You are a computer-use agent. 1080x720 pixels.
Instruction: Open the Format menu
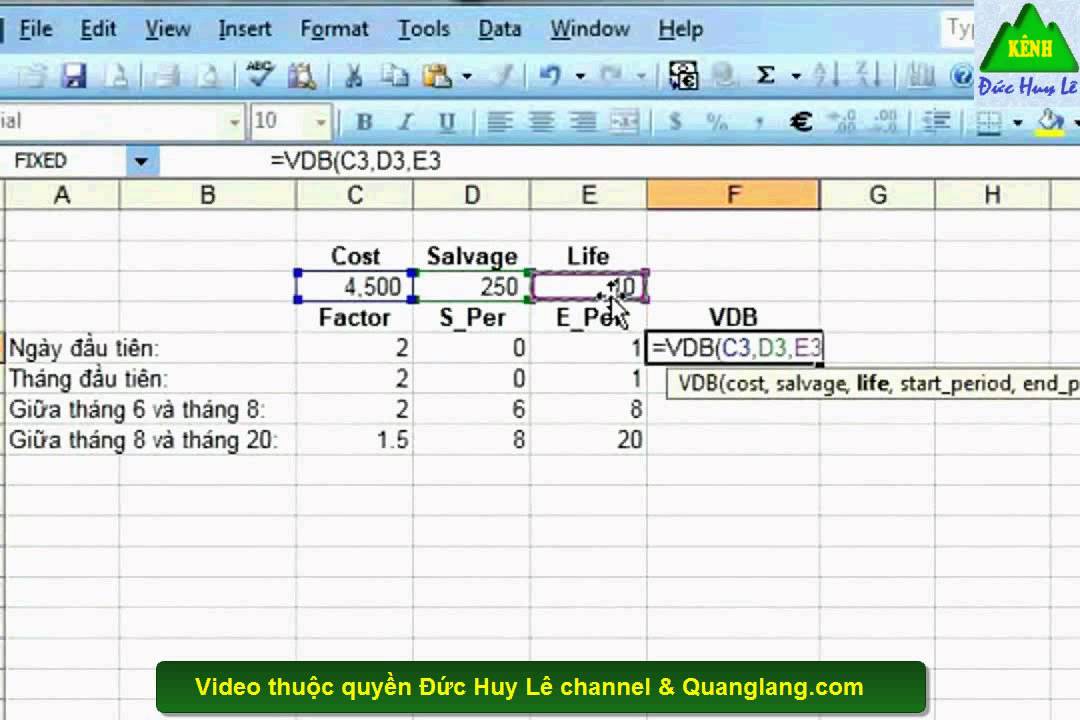tap(334, 29)
